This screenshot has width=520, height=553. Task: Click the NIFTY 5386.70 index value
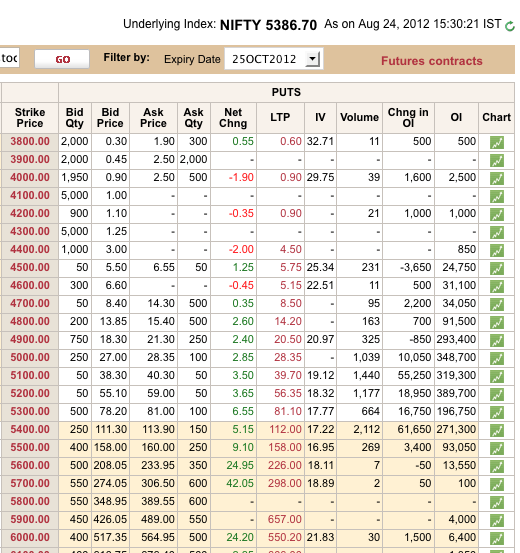pos(268,25)
